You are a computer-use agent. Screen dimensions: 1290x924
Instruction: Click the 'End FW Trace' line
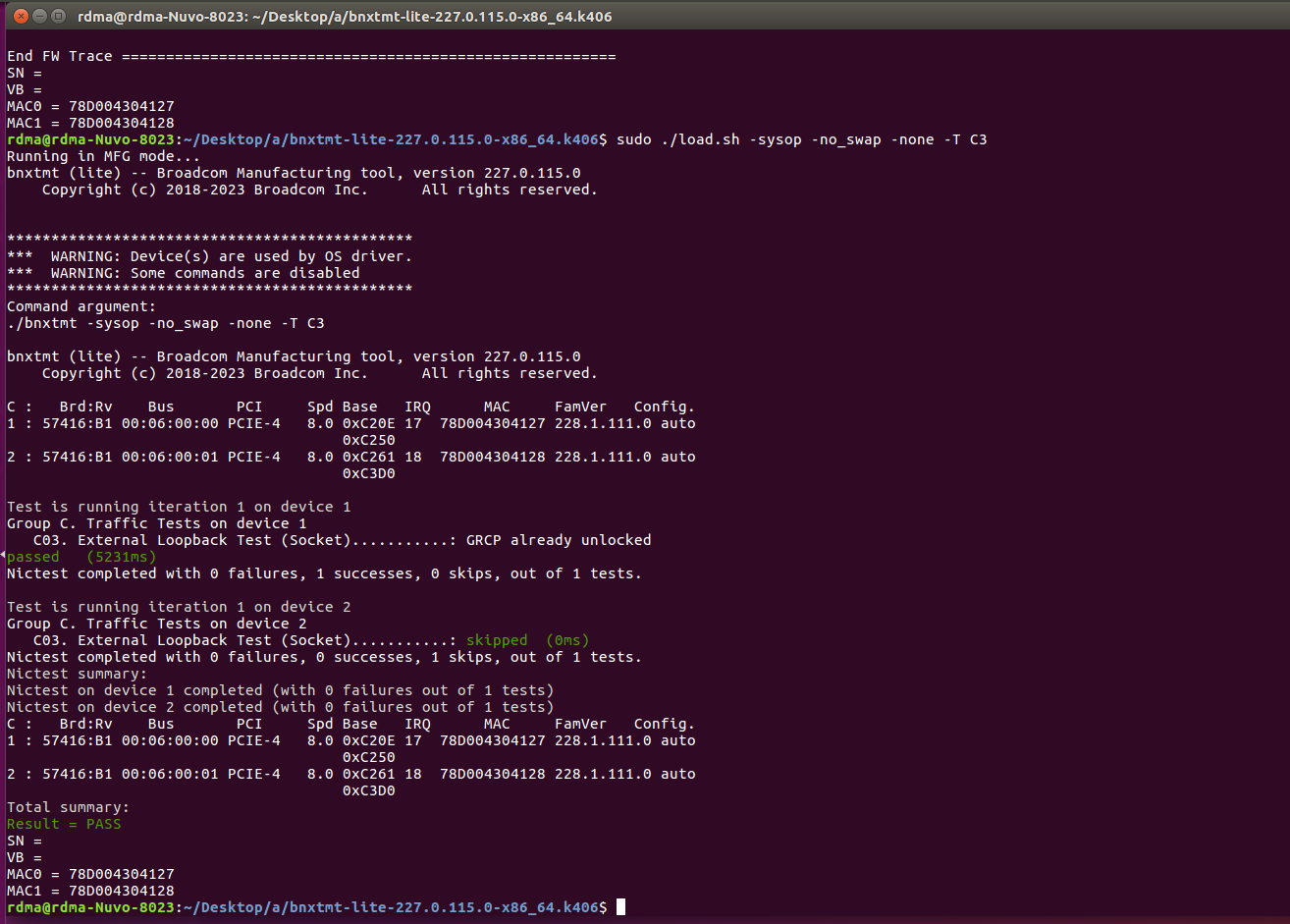click(59, 56)
